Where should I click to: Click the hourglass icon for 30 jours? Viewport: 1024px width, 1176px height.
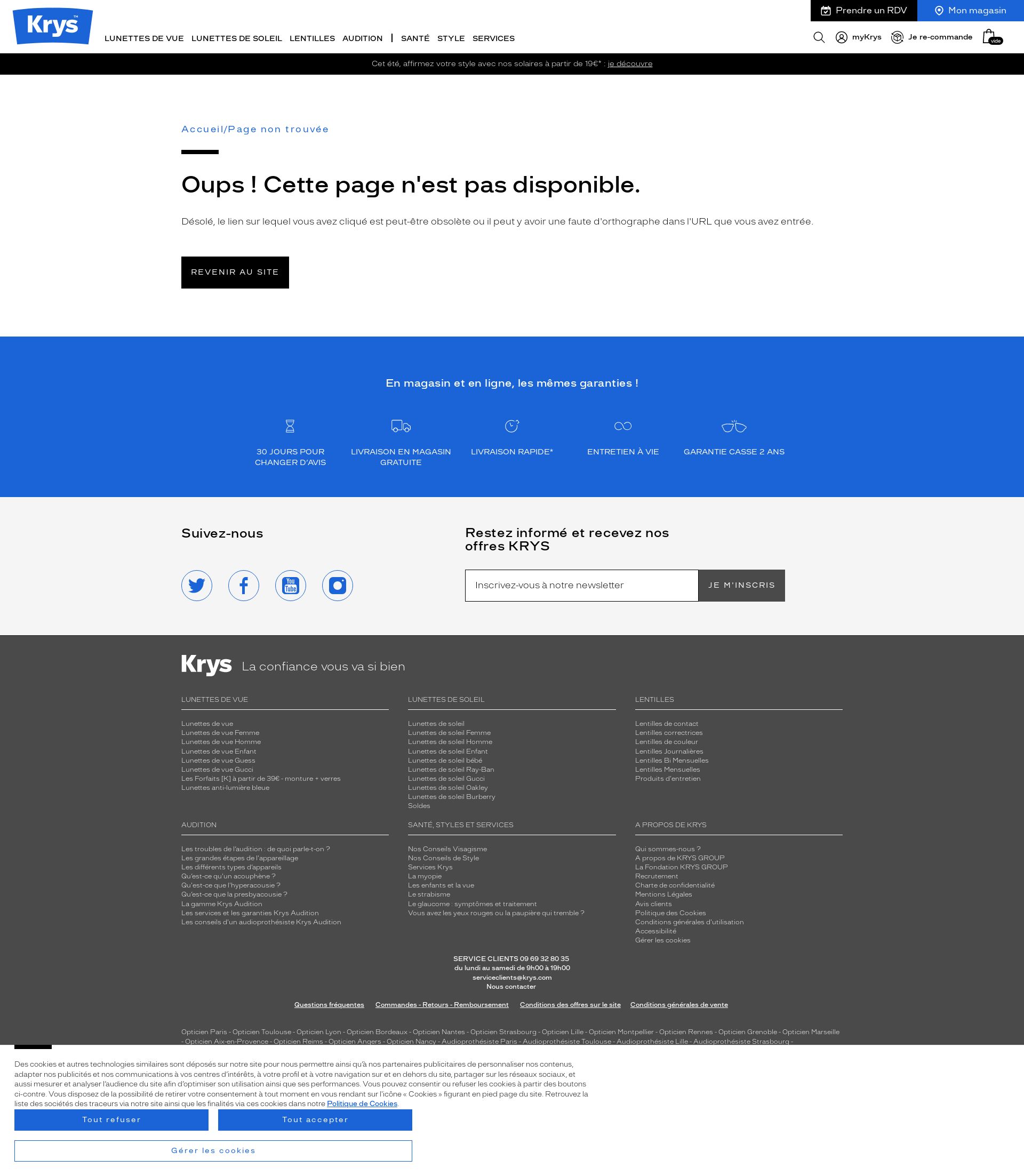(x=290, y=426)
